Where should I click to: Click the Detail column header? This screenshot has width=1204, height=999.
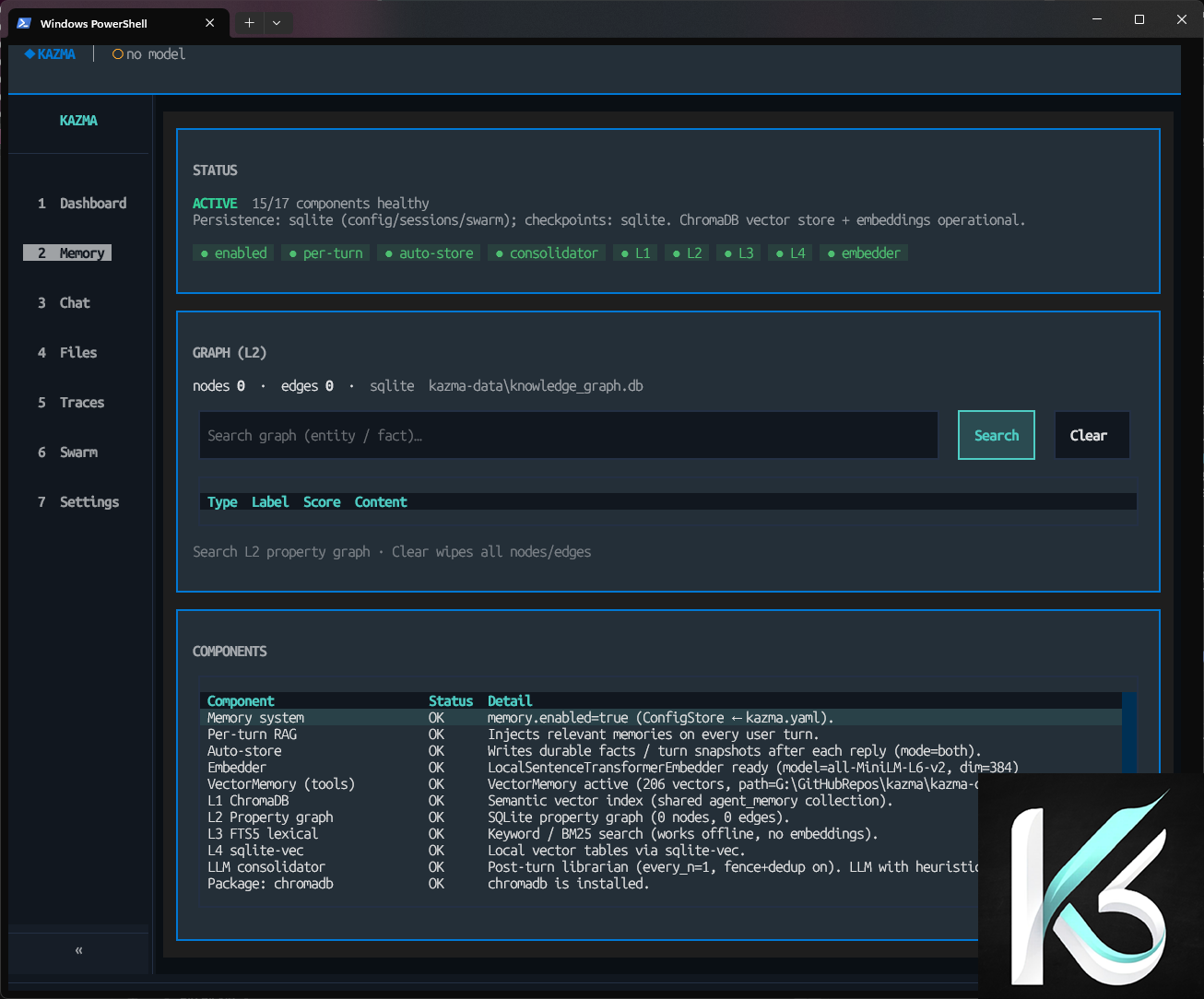[x=510, y=701]
